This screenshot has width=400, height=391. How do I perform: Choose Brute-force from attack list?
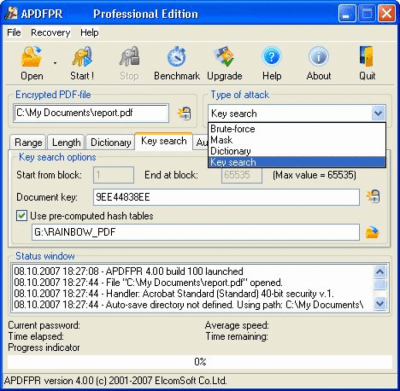click(x=297, y=129)
